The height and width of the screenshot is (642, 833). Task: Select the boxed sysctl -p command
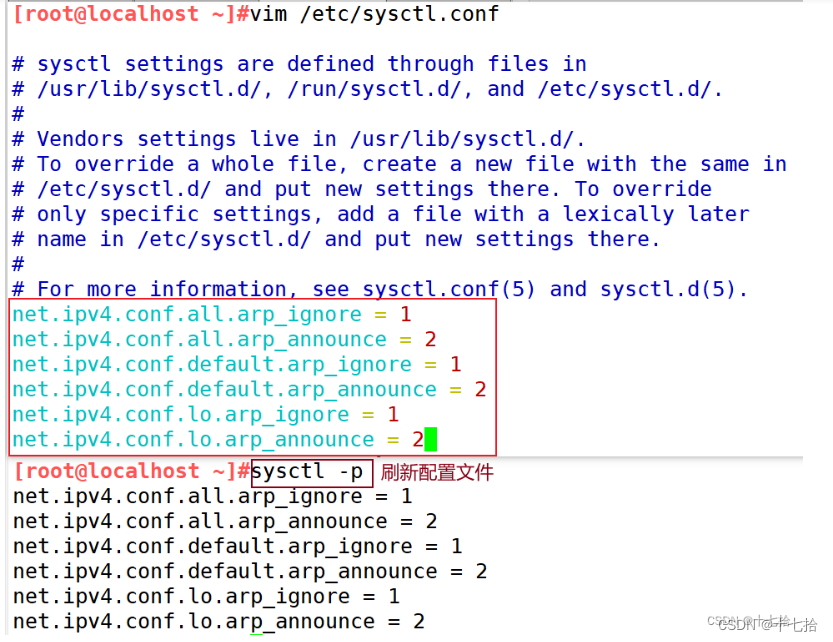pyautogui.click(x=312, y=472)
